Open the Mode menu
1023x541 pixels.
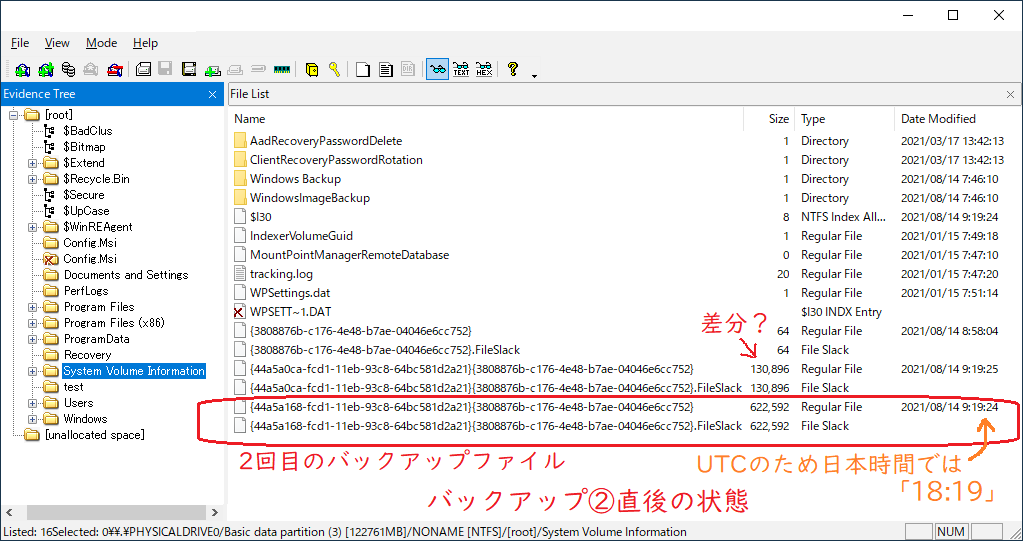(102, 43)
